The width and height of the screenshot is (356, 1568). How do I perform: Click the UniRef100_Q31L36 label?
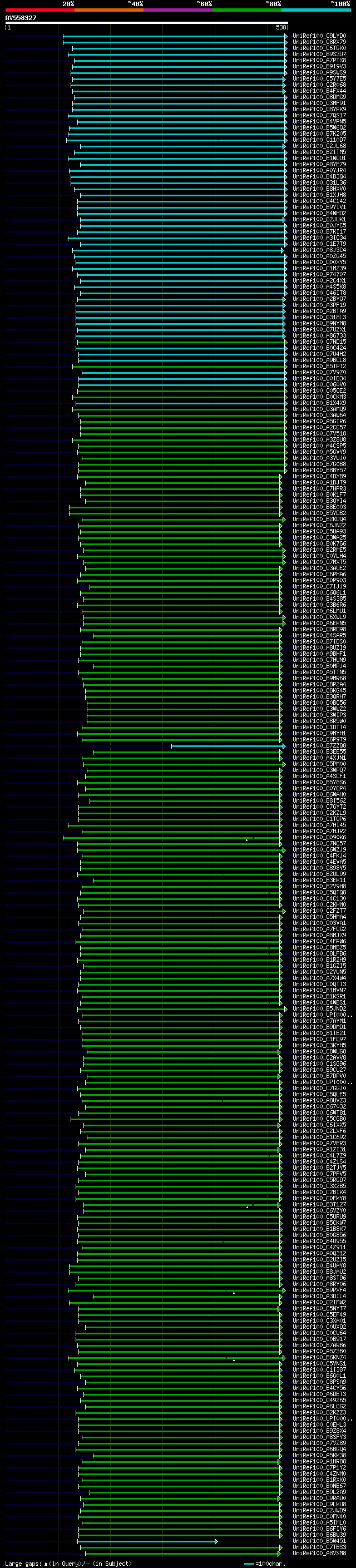(x=319, y=182)
